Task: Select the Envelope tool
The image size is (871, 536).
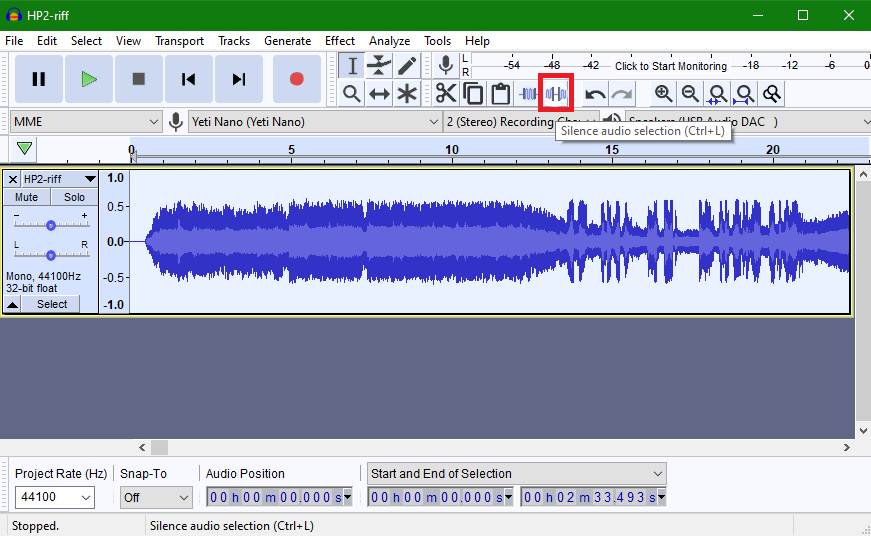Action: (x=379, y=66)
